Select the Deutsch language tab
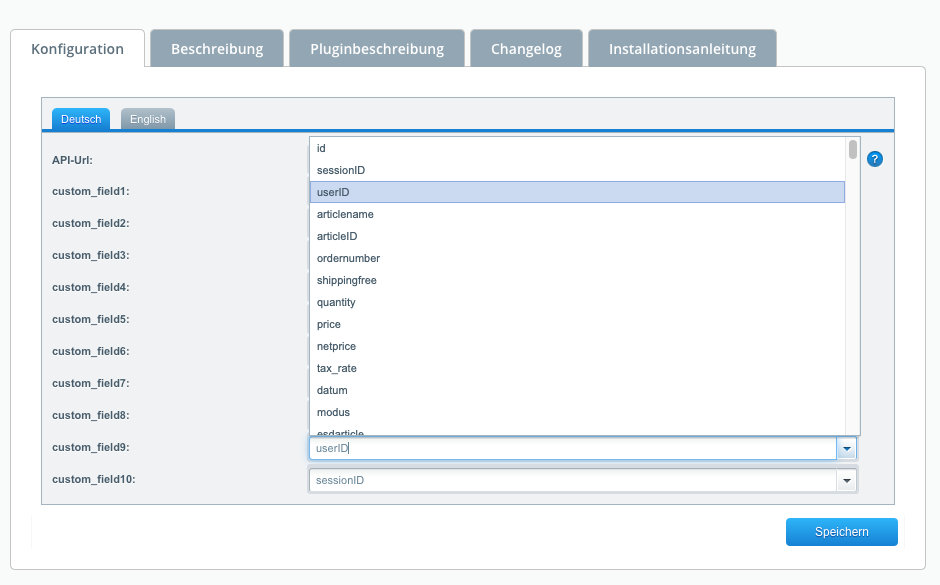Viewport: 940px width, 585px height. tap(81, 119)
